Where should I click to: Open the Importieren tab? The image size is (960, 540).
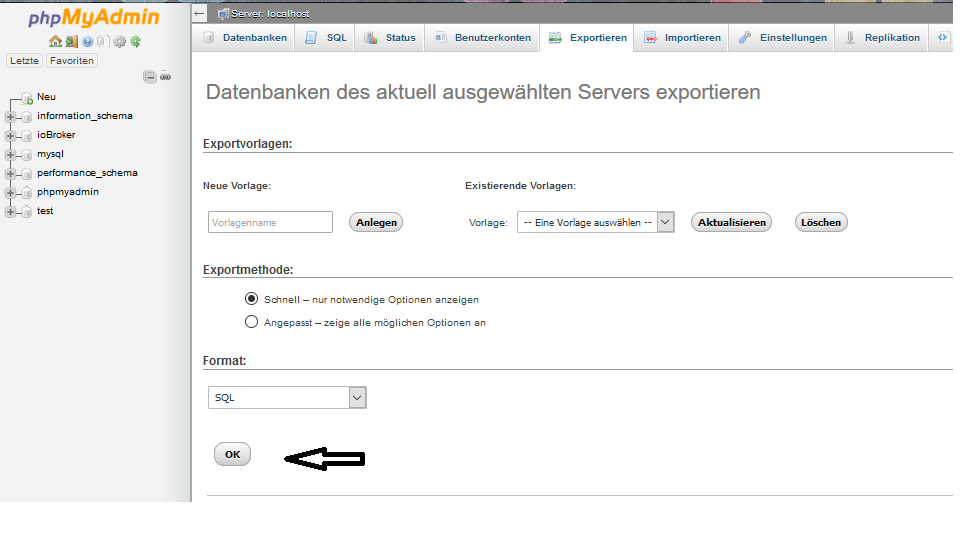point(681,38)
